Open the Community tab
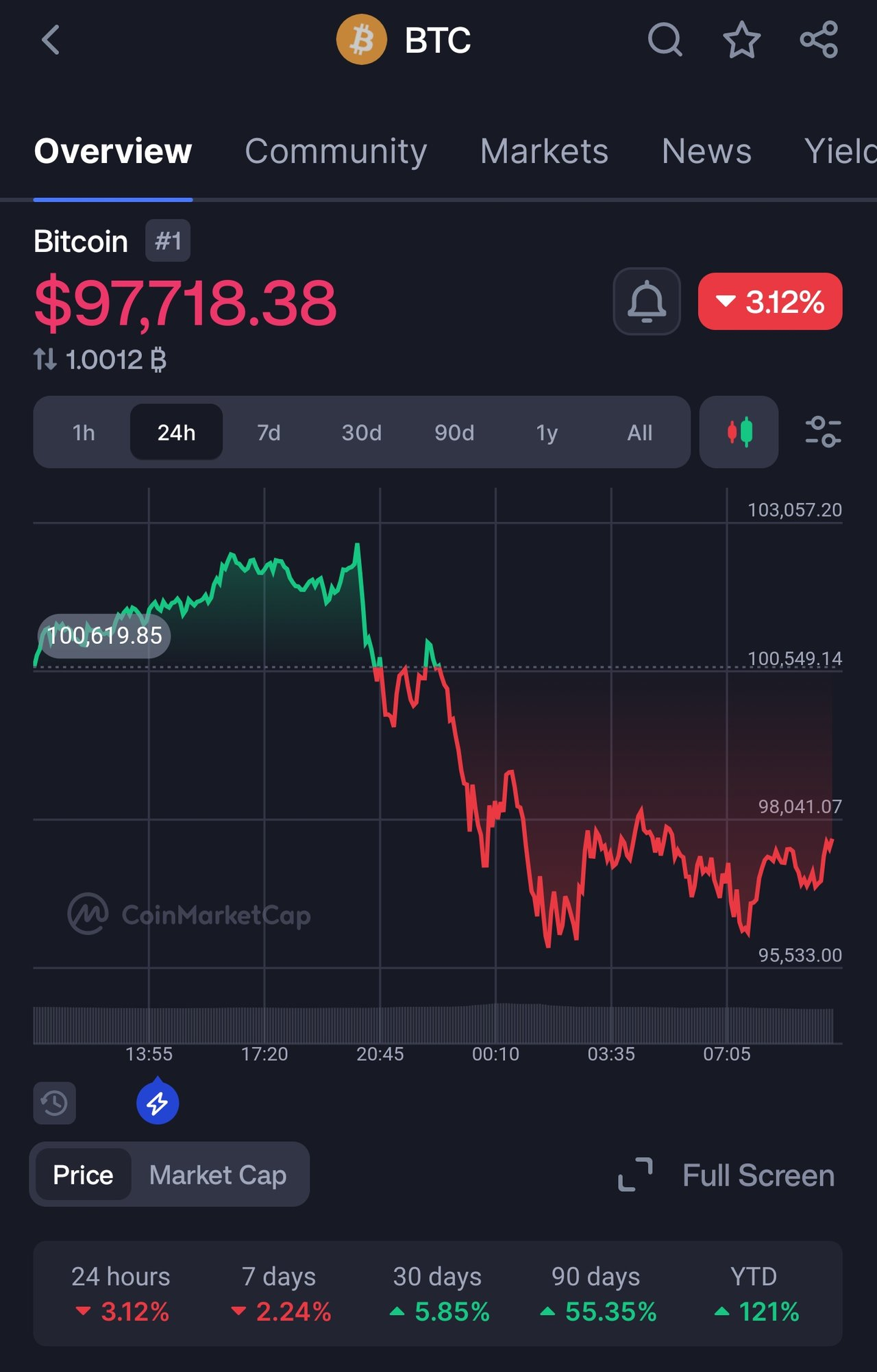The height and width of the screenshot is (1372, 877). pos(336,151)
